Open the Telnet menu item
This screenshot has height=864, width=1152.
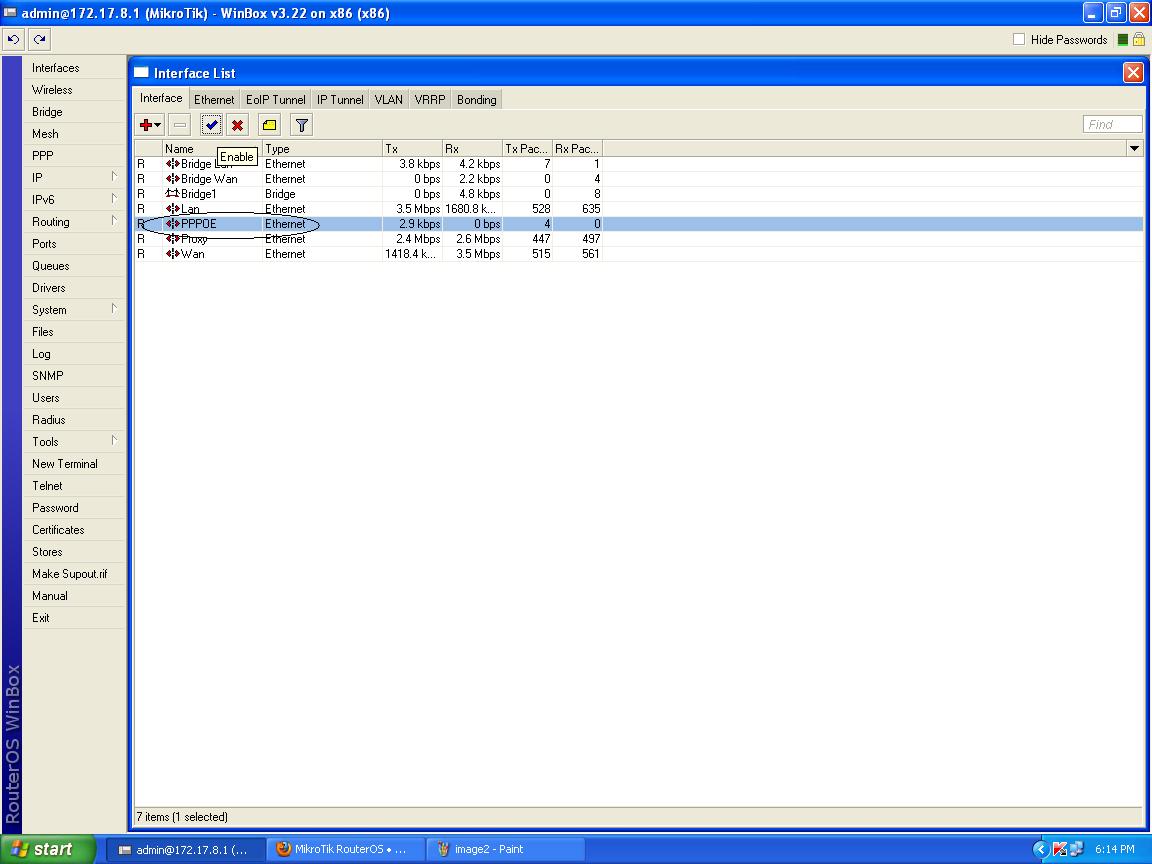point(73,486)
